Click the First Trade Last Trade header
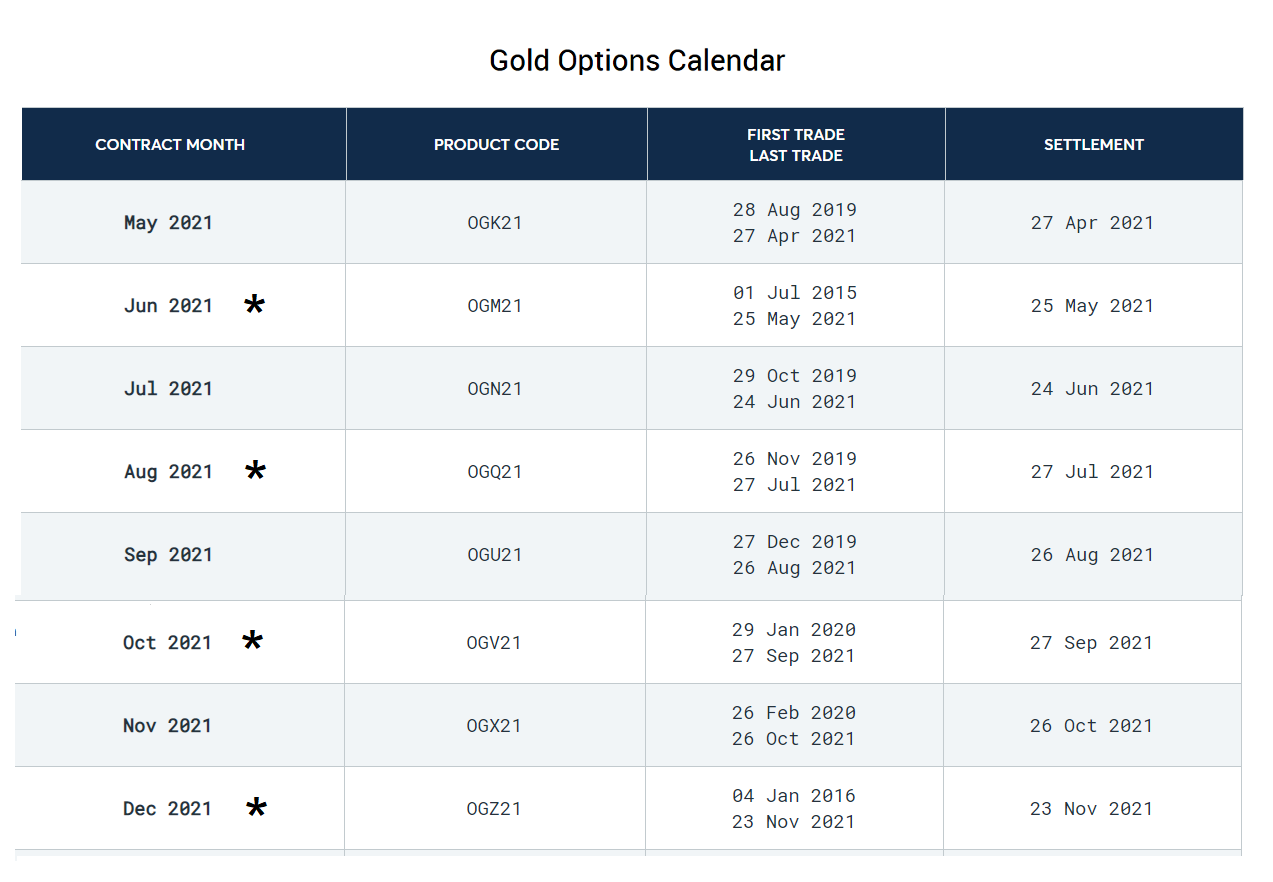This screenshot has height=882, width=1273. (795, 145)
